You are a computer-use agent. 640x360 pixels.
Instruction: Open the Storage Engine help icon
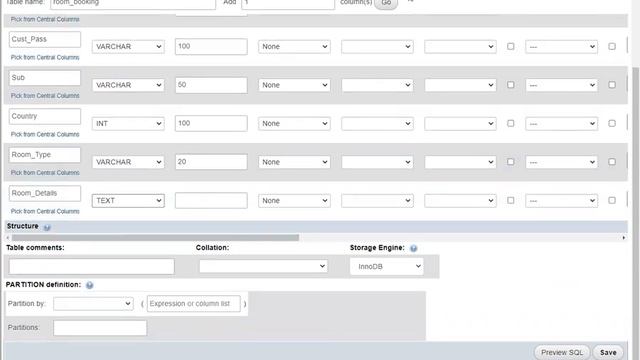click(x=413, y=248)
